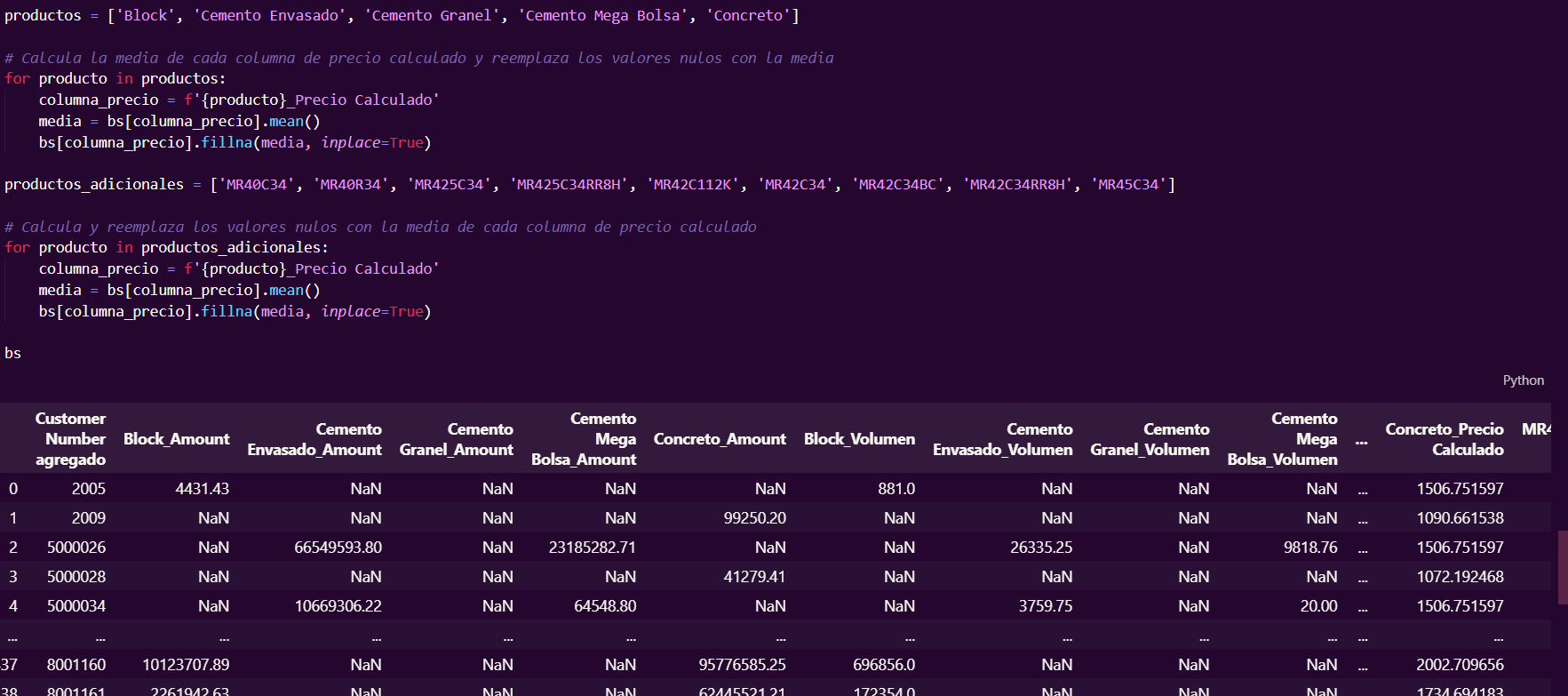
Task: Click the truncated columns ellipsis in header
Action: click(1361, 440)
